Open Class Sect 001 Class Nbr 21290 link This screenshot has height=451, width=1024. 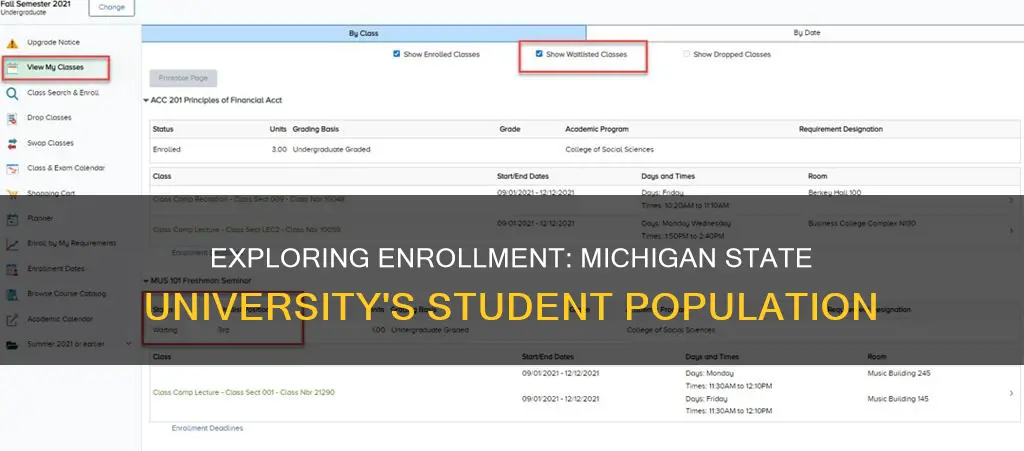click(244, 392)
